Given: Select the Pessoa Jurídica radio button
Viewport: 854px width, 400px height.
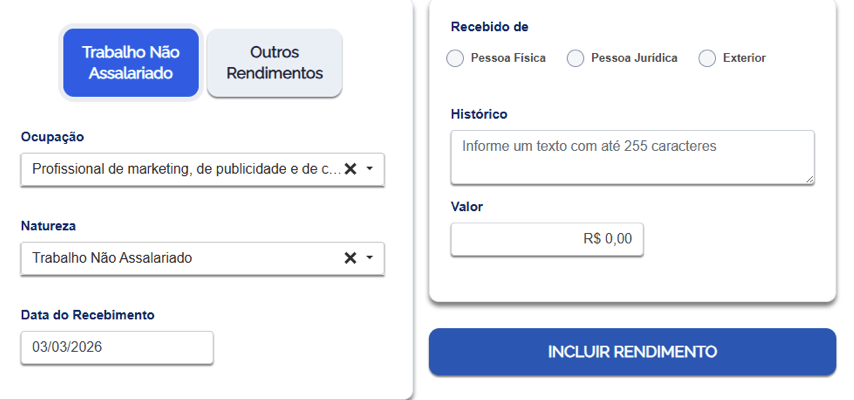Looking at the screenshot, I should (x=575, y=58).
